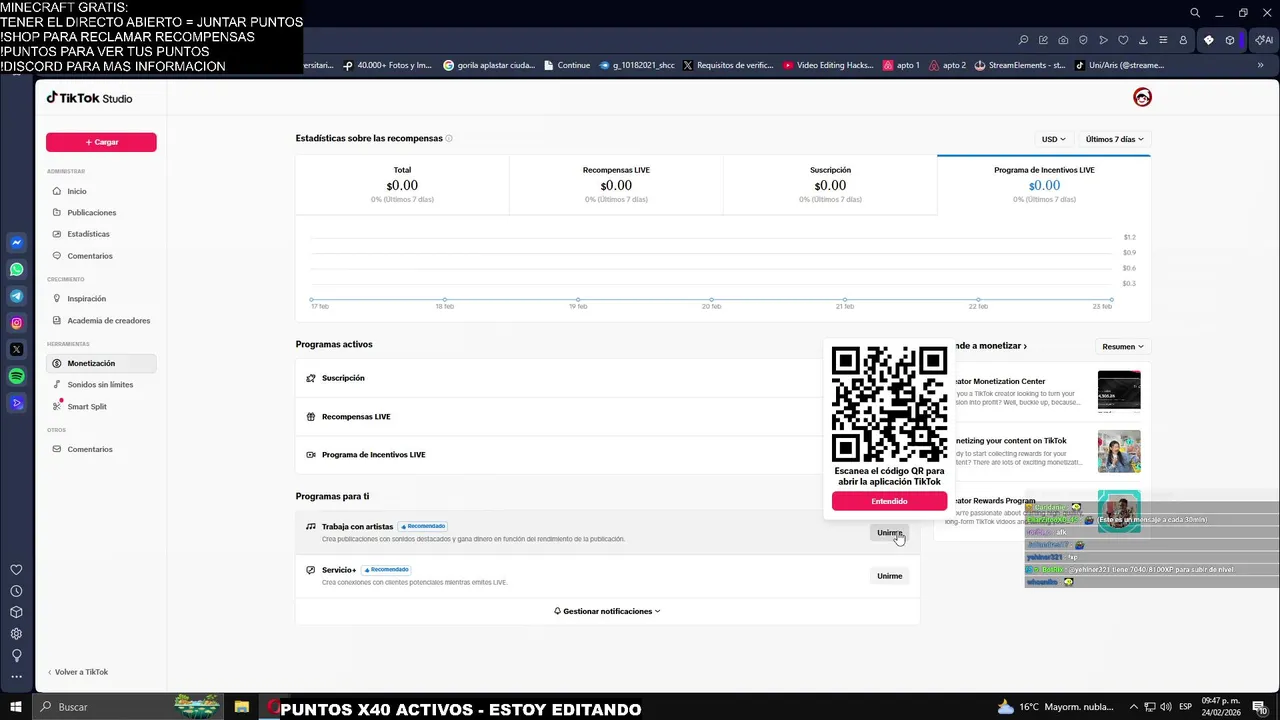Viewport: 1280px width, 720px height.
Task: Open Sonidos sin límites
Action: click(101, 385)
